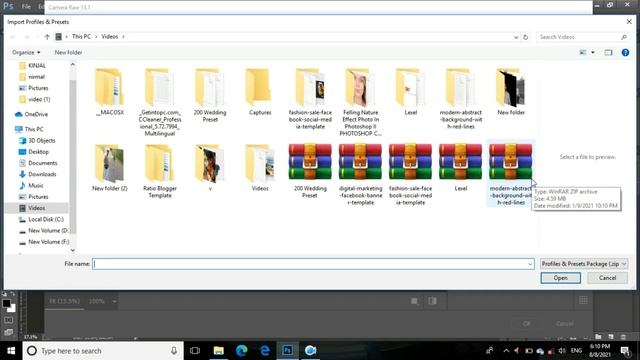Select the Captures folder

tap(260, 92)
